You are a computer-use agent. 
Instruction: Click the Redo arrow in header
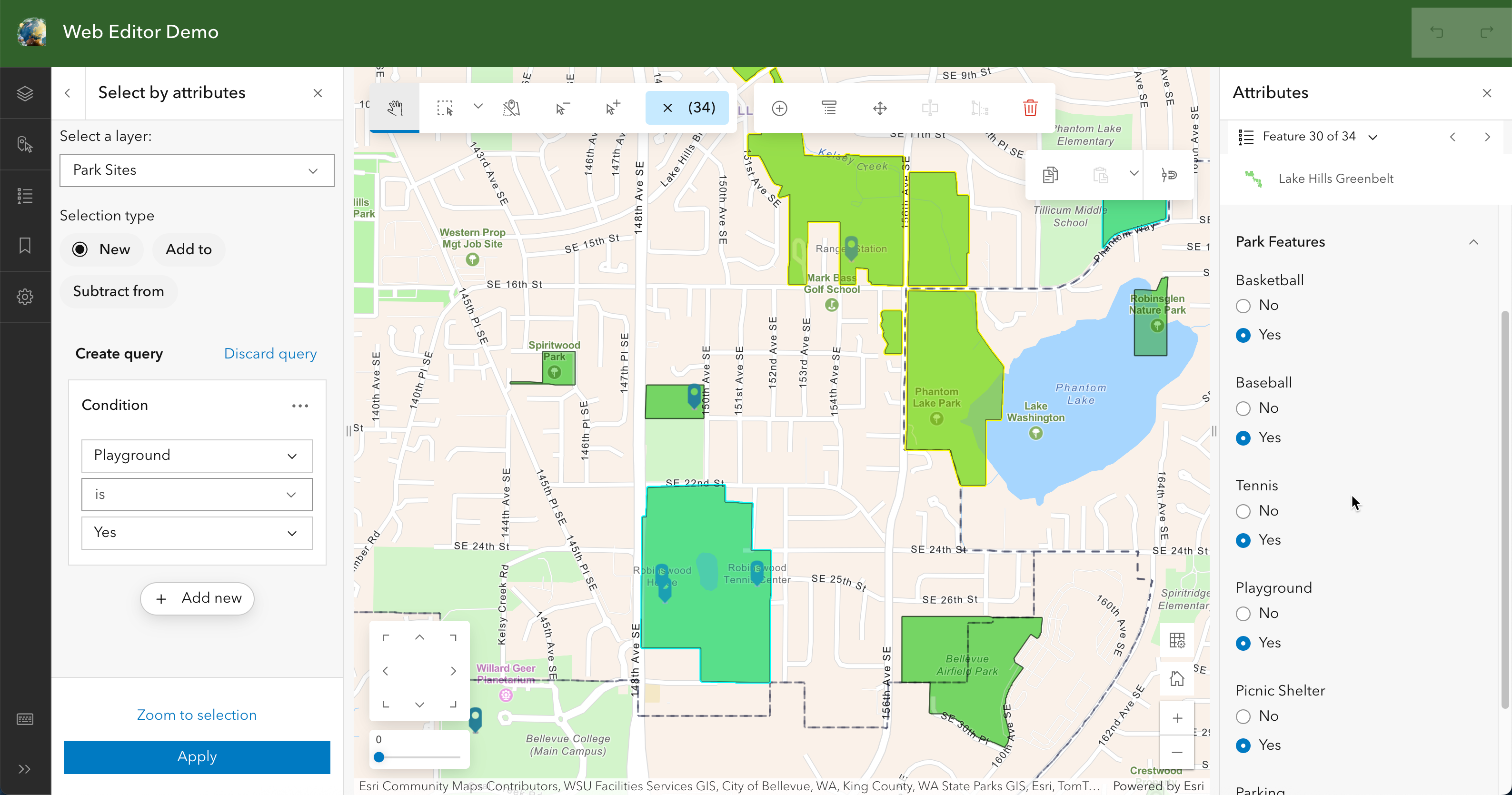pyautogui.click(x=1487, y=33)
